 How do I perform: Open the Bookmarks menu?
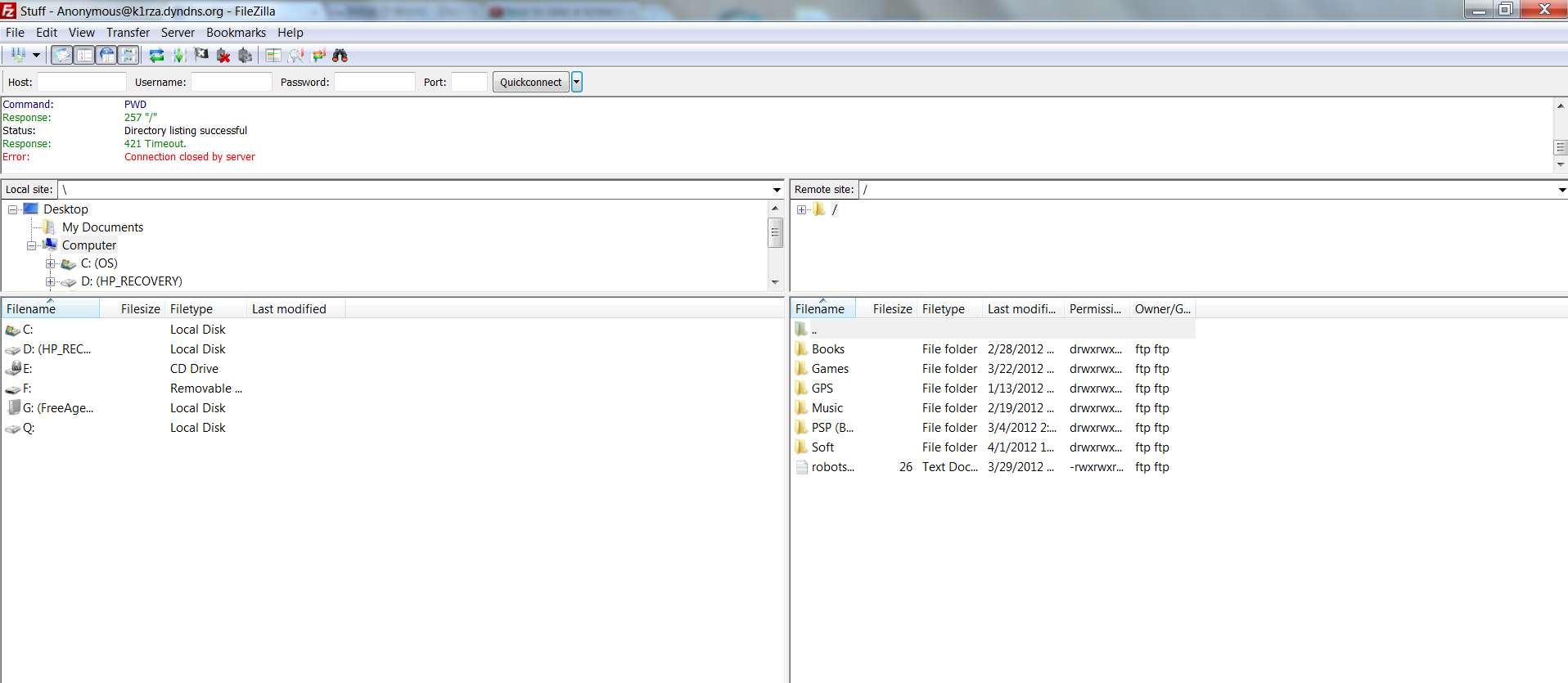(236, 33)
